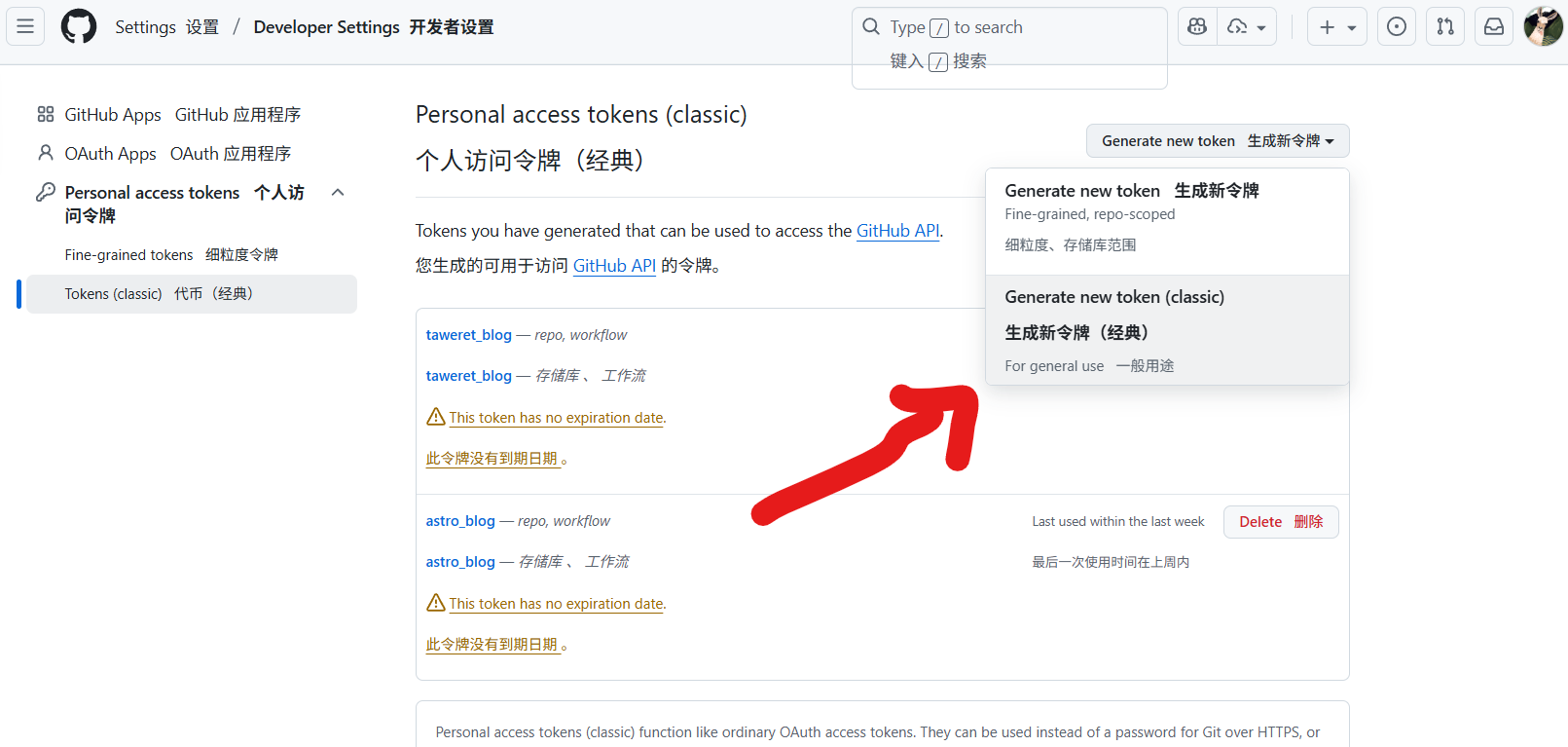Follow the GitHub API link in Chinese line

(x=614, y=266)
